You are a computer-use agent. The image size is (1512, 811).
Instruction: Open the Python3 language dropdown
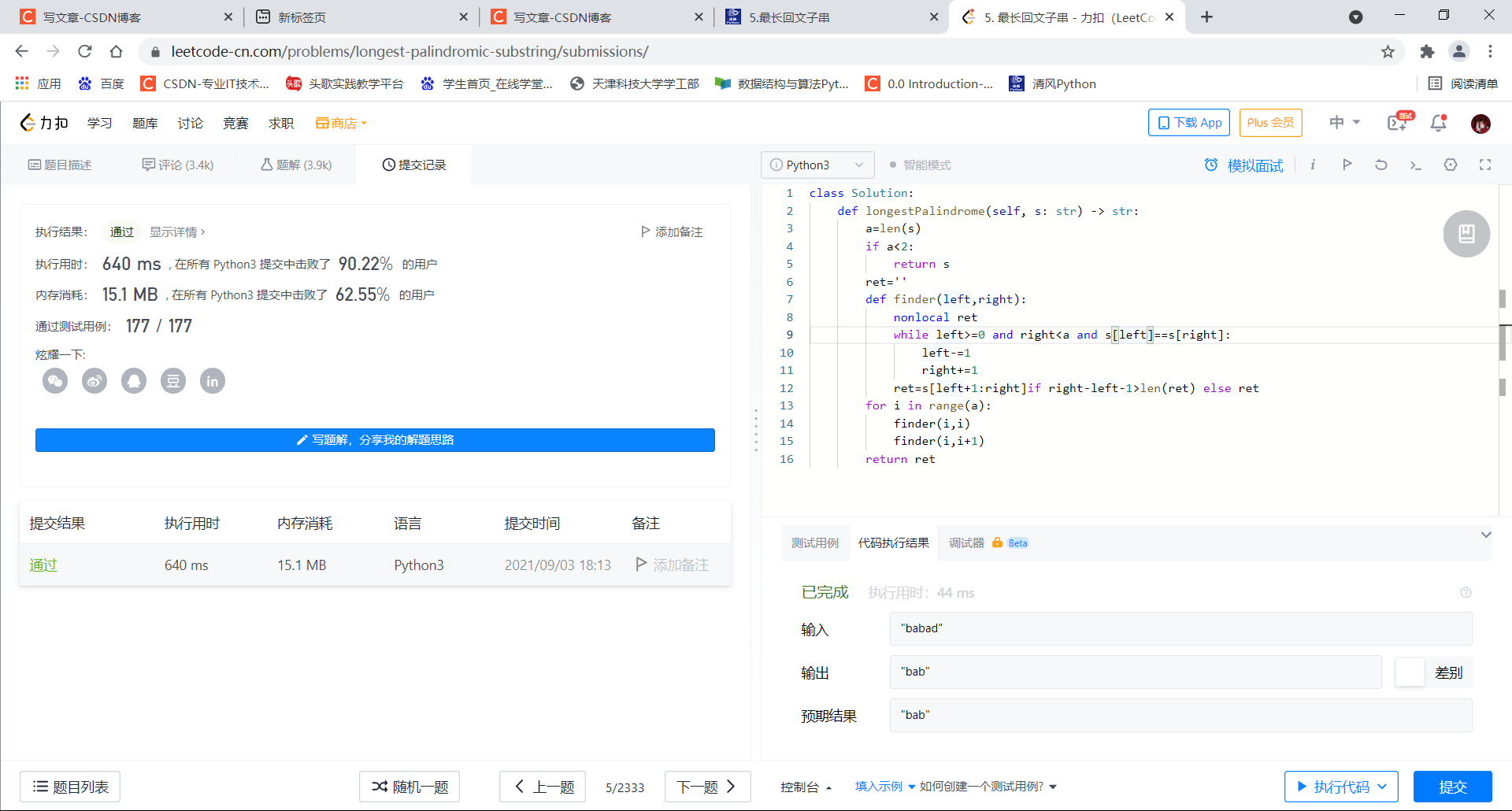coord(817,165)
